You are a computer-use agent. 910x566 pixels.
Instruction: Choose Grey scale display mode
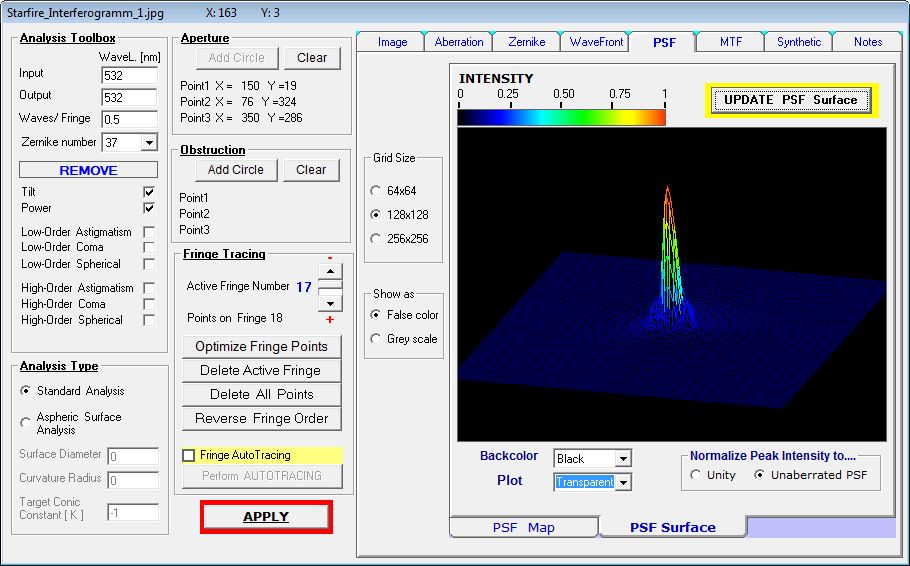point(376,339)
